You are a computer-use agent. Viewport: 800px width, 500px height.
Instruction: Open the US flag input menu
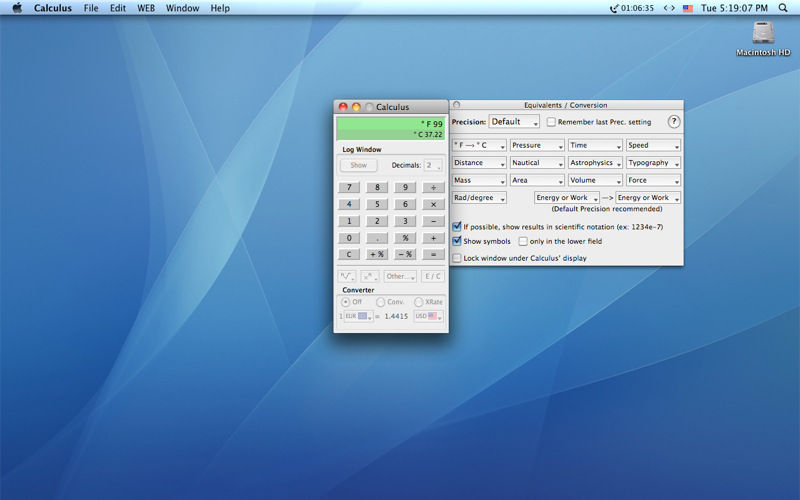point(688,8)
